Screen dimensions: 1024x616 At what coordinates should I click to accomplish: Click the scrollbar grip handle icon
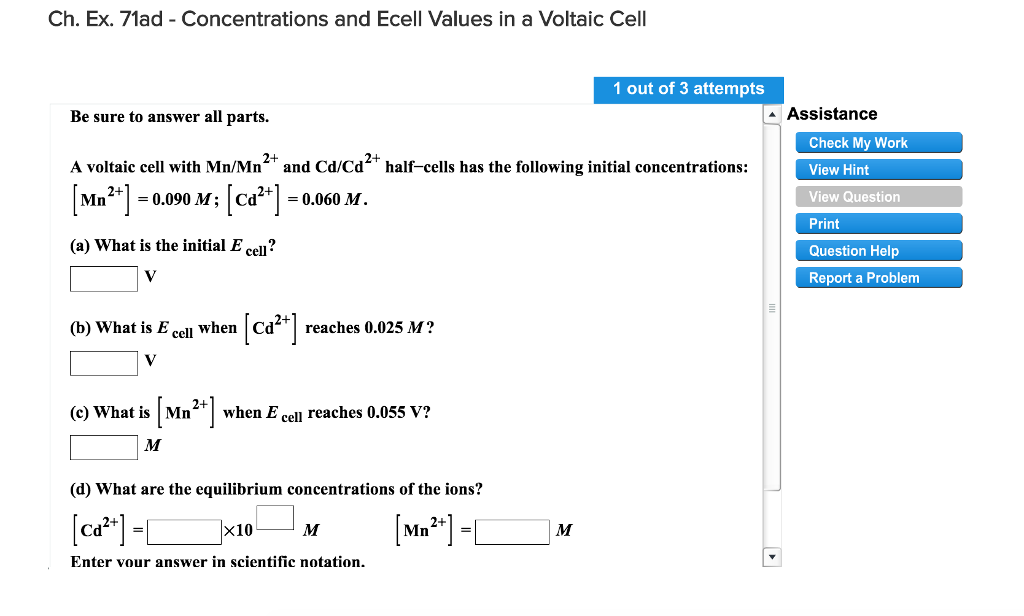771,309
